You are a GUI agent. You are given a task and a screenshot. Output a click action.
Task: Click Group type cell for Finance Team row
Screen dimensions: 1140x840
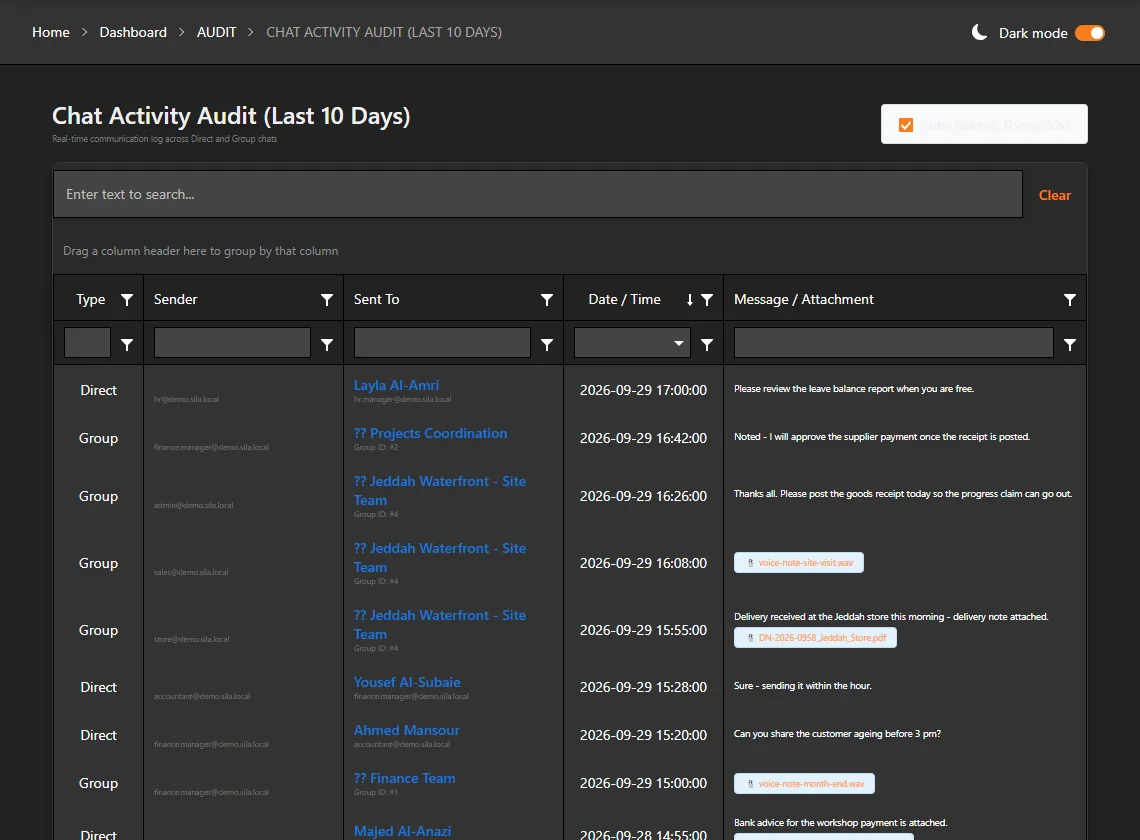click(x=98, y=783)
